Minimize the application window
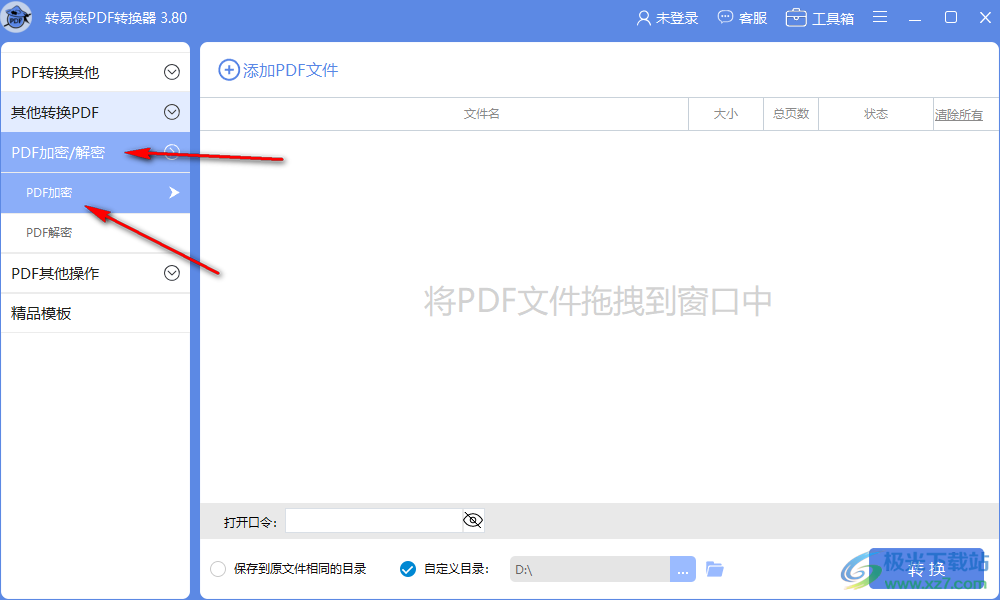The image size is (1000, 600). (915, 18)
